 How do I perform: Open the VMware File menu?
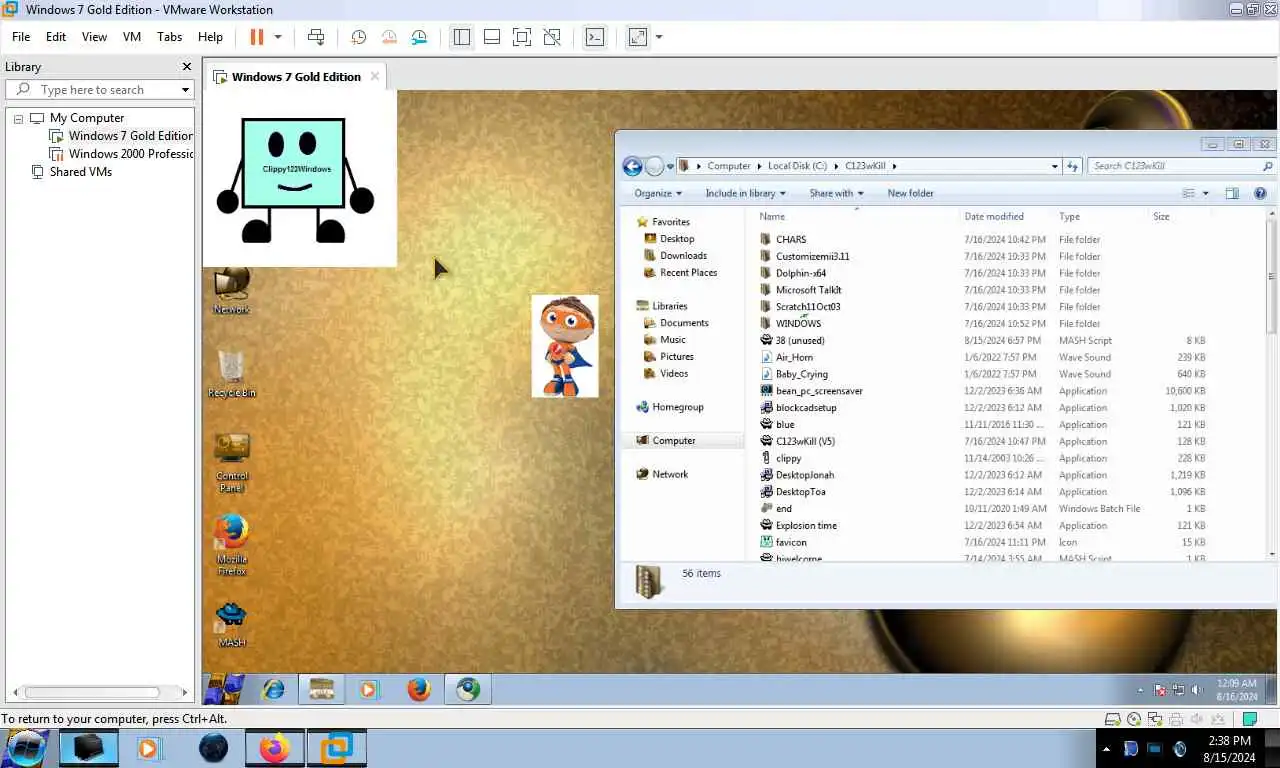click(x=21, y=37)
